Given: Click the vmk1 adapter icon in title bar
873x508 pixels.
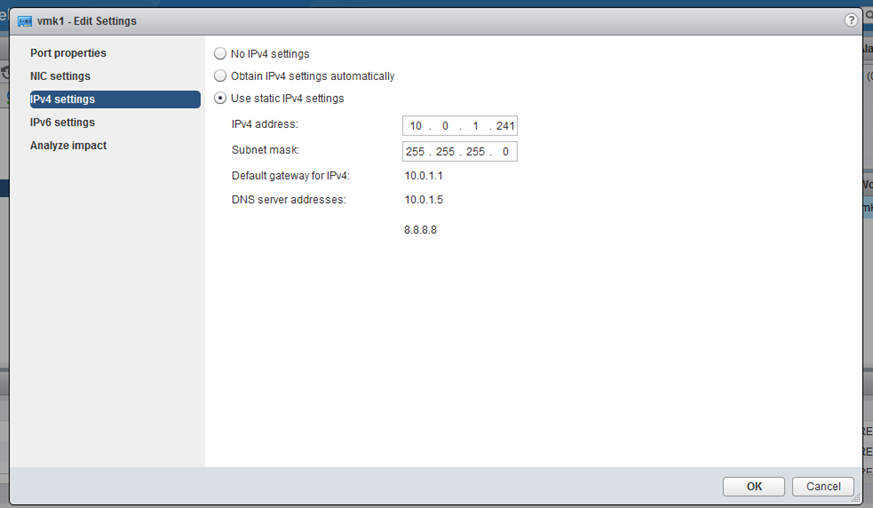Looking at the screenshot, I should pos(24,22).
